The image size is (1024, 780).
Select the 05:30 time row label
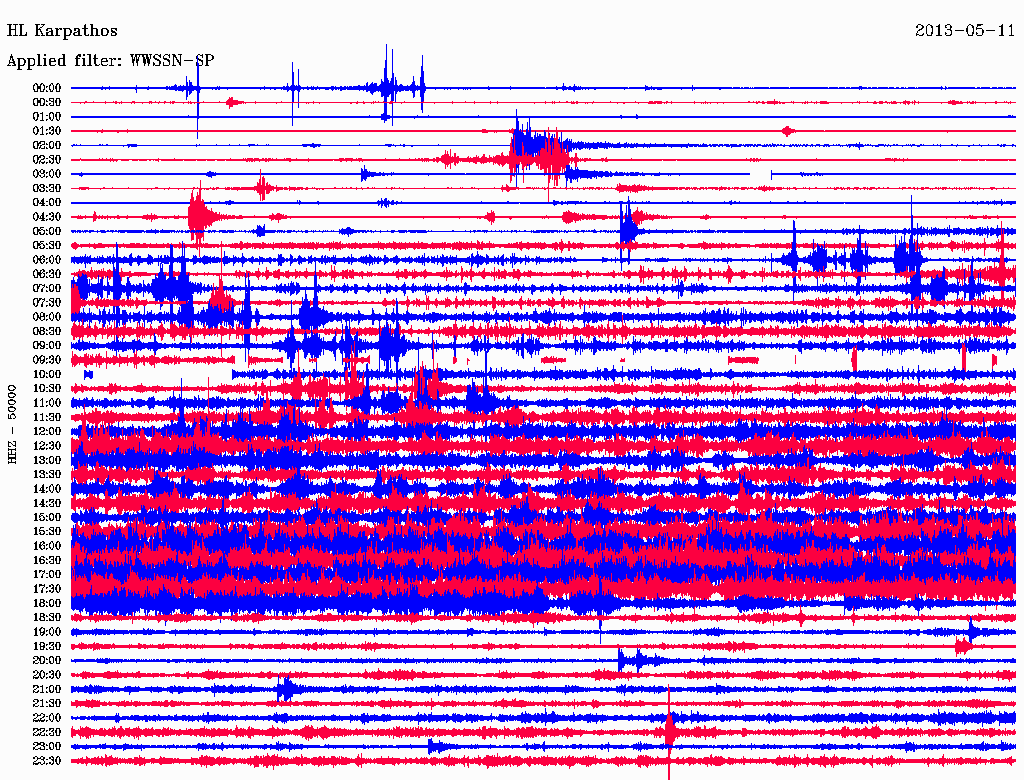(x=47, y=246)
